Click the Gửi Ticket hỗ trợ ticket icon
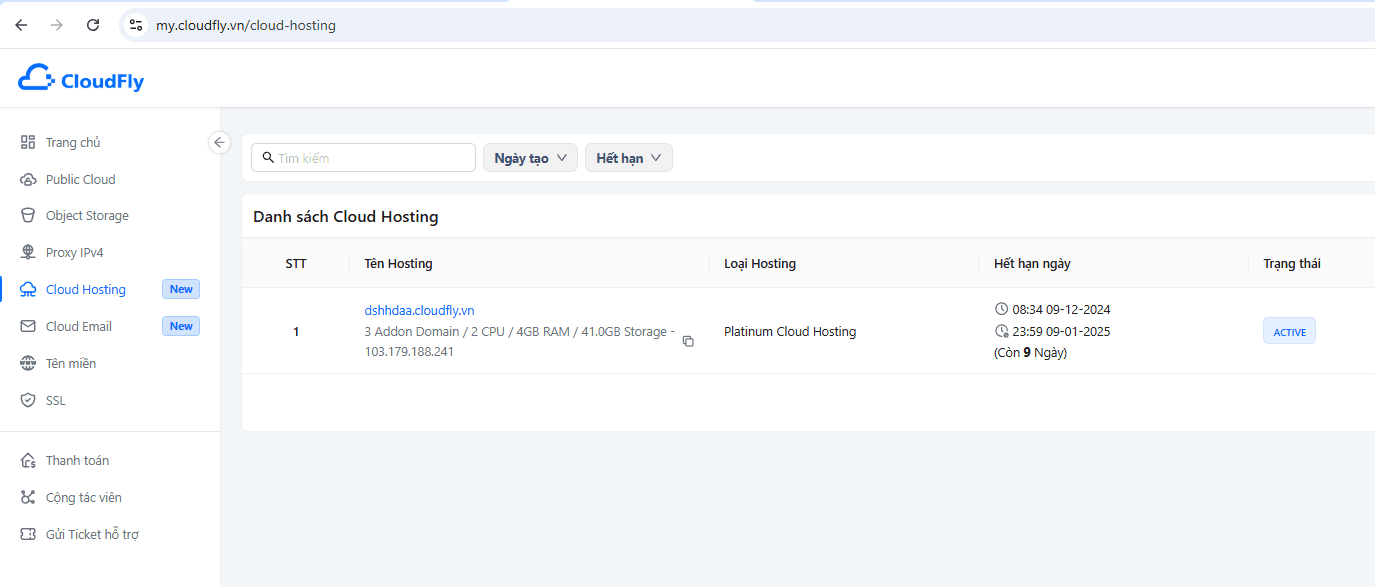The height and width of the screenshot is (587, 1375). click(28, 534)
